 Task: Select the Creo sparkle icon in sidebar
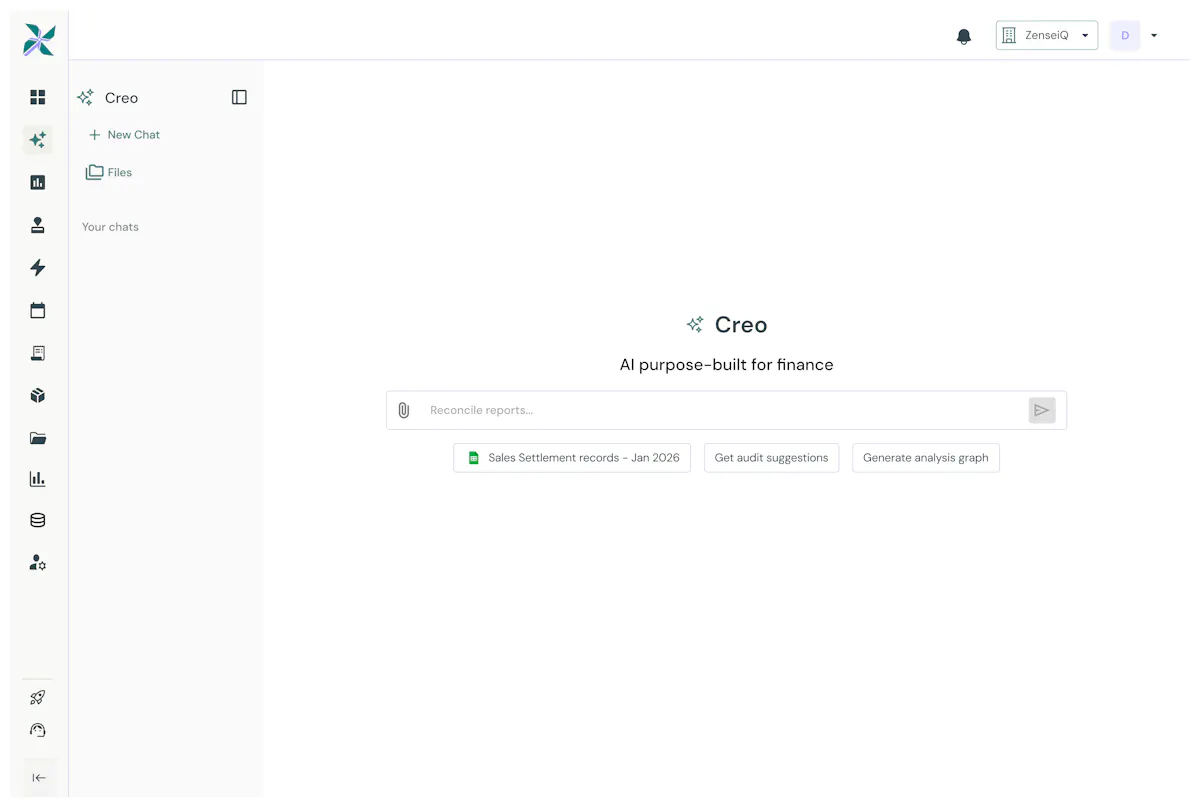point(38,140)
